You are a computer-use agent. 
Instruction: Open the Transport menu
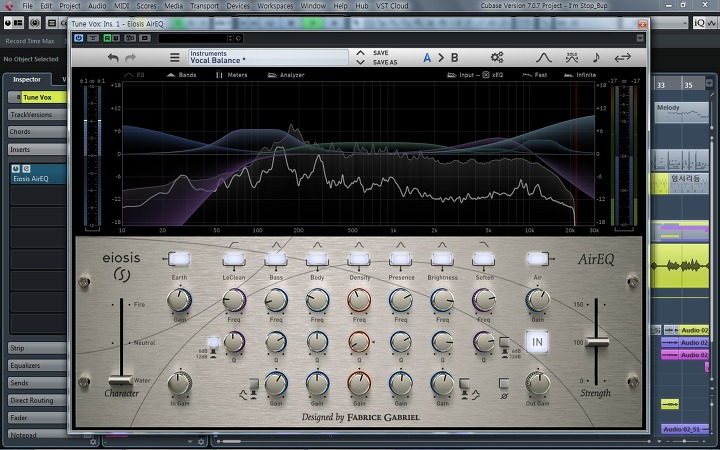tap(204, 6)
